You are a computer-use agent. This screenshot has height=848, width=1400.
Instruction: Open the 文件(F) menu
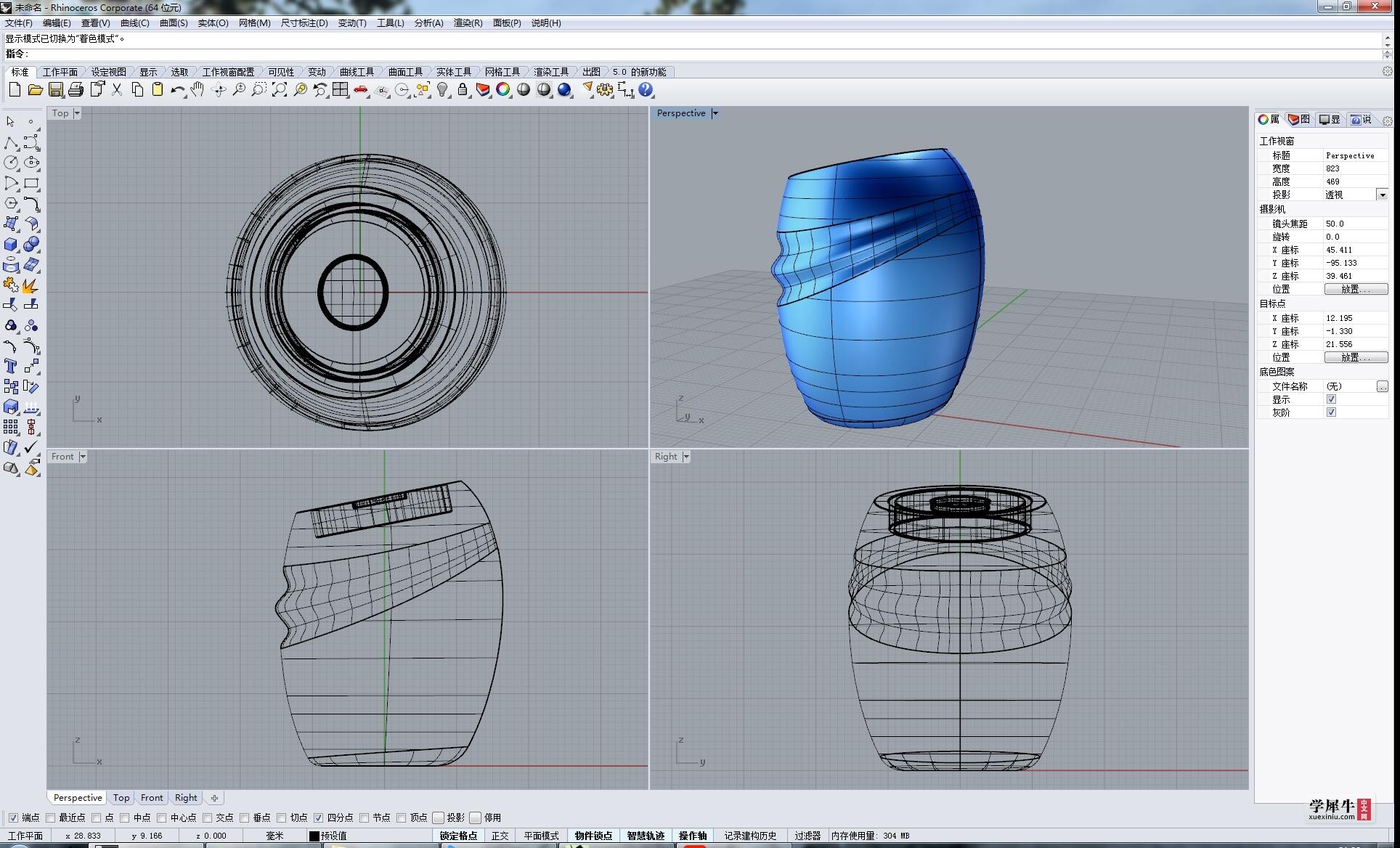[x=18, y=23]
